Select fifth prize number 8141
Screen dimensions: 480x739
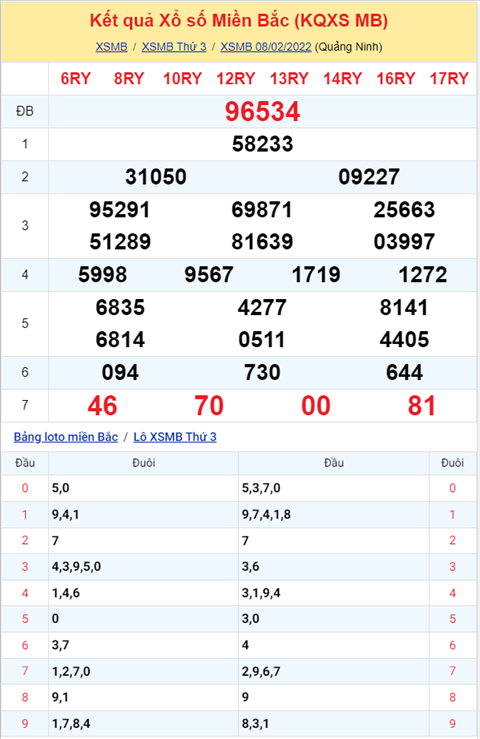pyautogui.click(x=404, y=308)
